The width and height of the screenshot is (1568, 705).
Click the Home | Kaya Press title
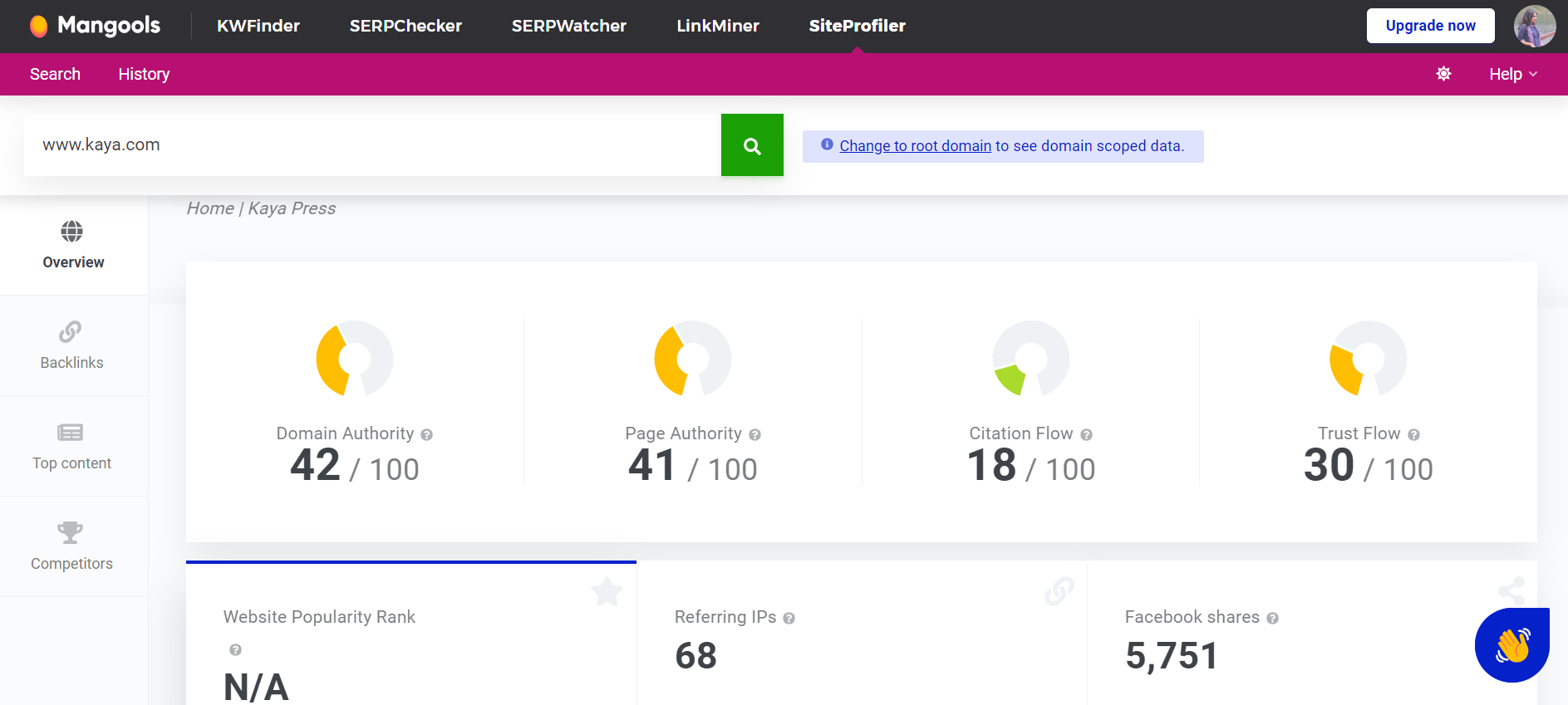click(x=261, y=208)
